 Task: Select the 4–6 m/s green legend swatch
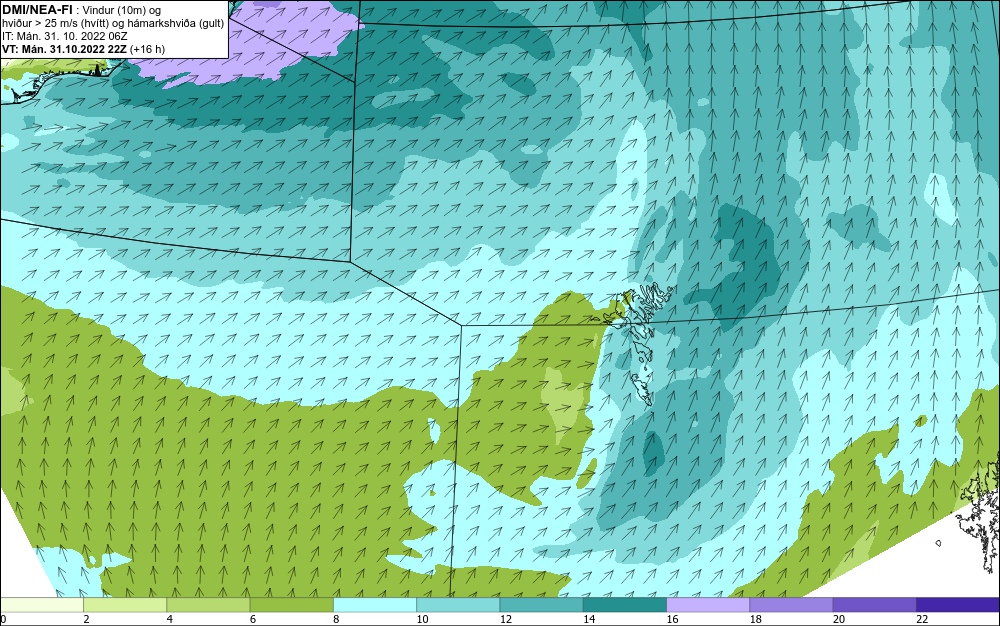[208, 605]
